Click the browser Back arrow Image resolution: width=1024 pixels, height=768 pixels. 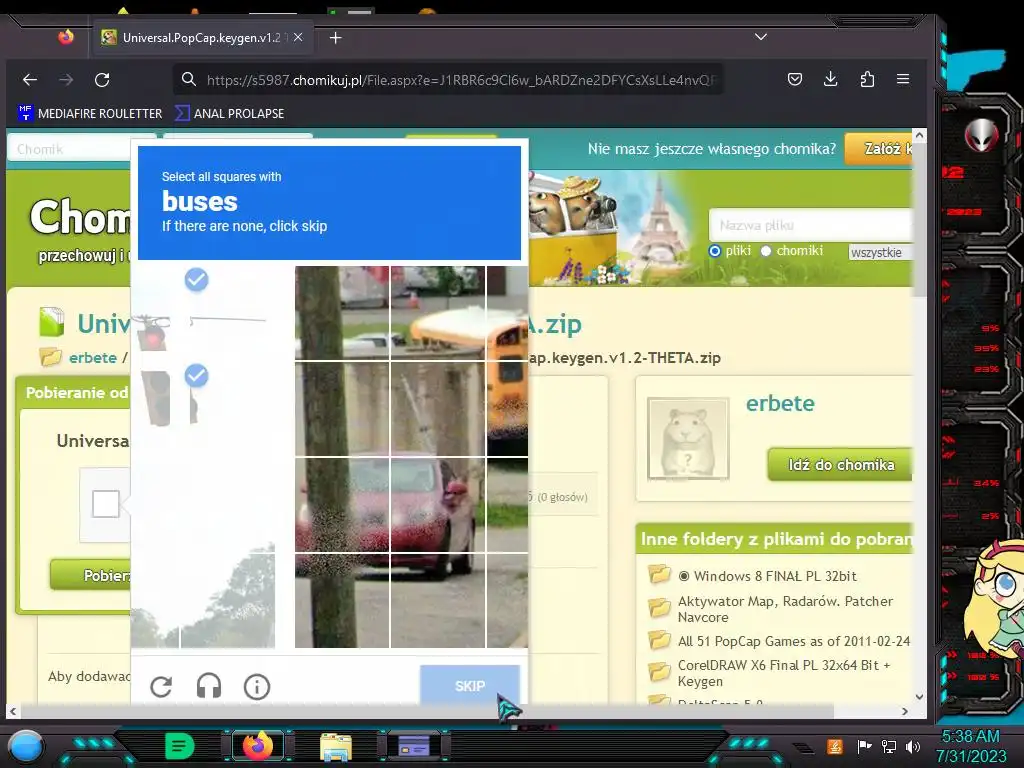click(30, 80)
